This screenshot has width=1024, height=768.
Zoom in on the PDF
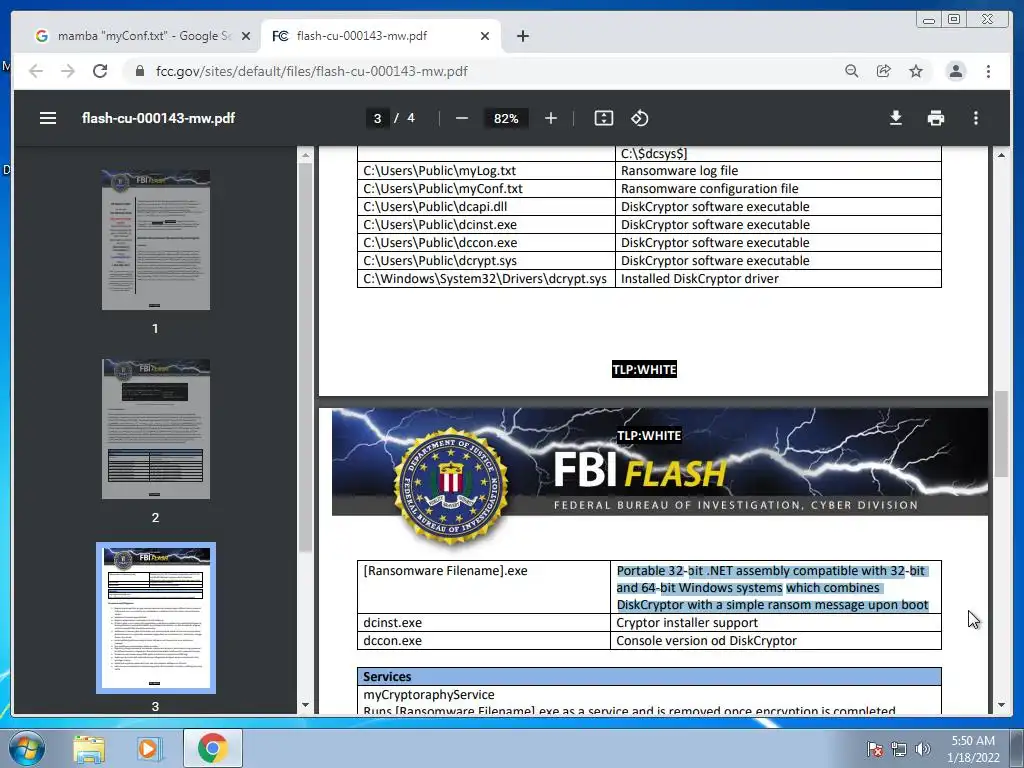click(551, 118)
